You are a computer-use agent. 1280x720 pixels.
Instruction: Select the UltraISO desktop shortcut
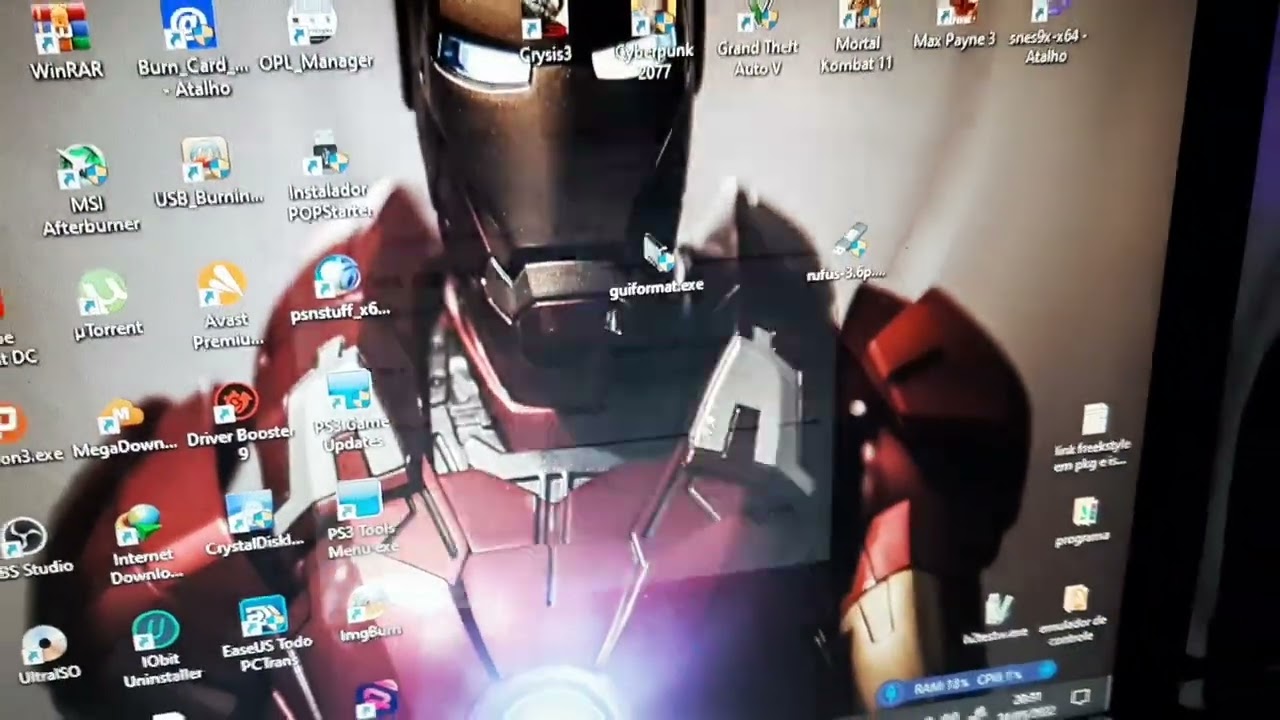click(47, 656)
